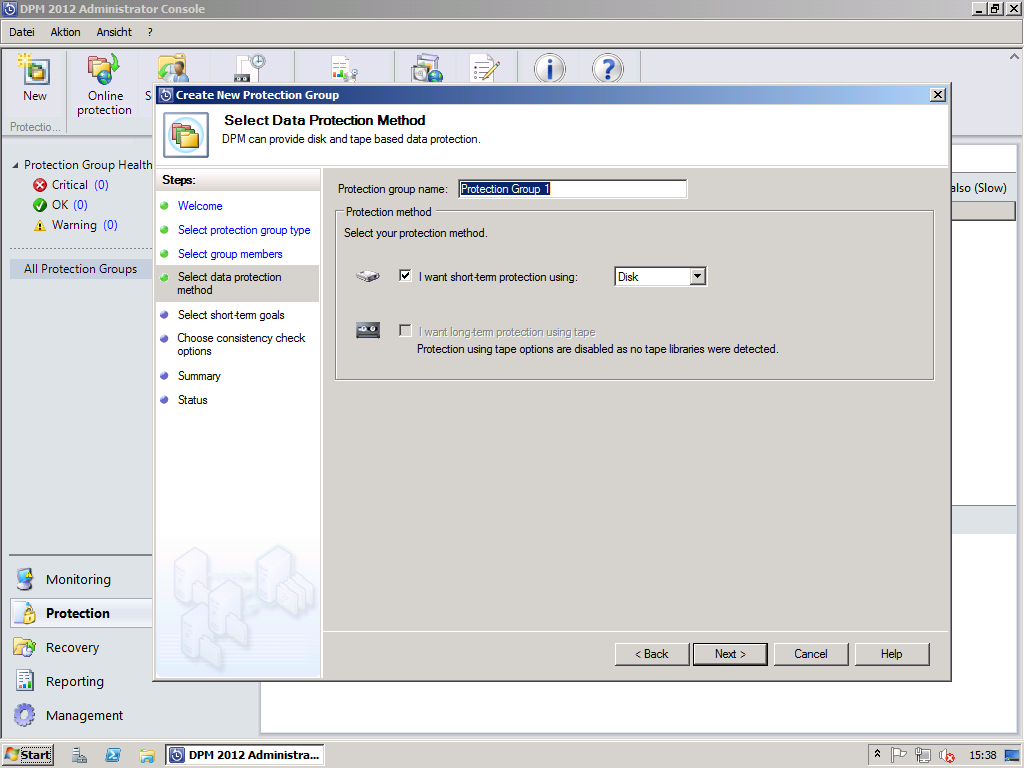Click the Monitoring workspace icon
This screenshot has width=1024, height=768.
pos(25,579)
